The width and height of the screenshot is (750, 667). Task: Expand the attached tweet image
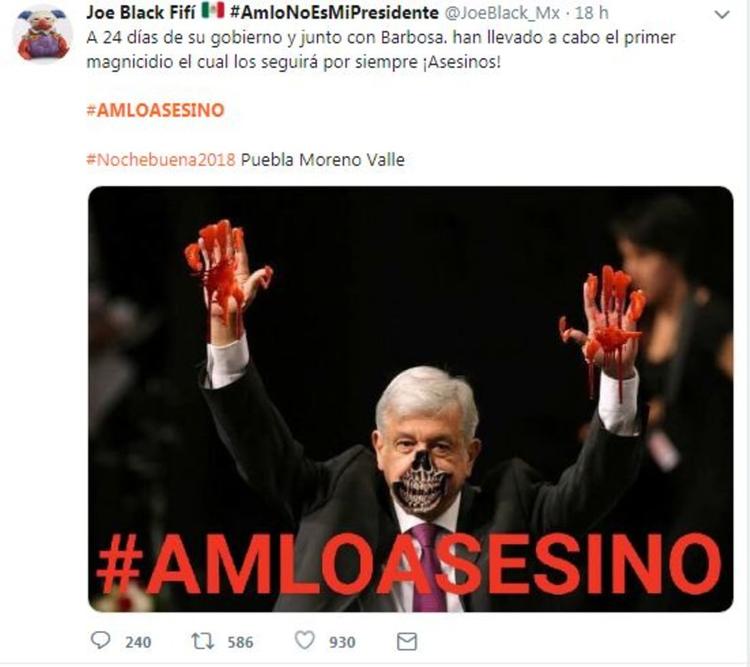coord(410,399)
